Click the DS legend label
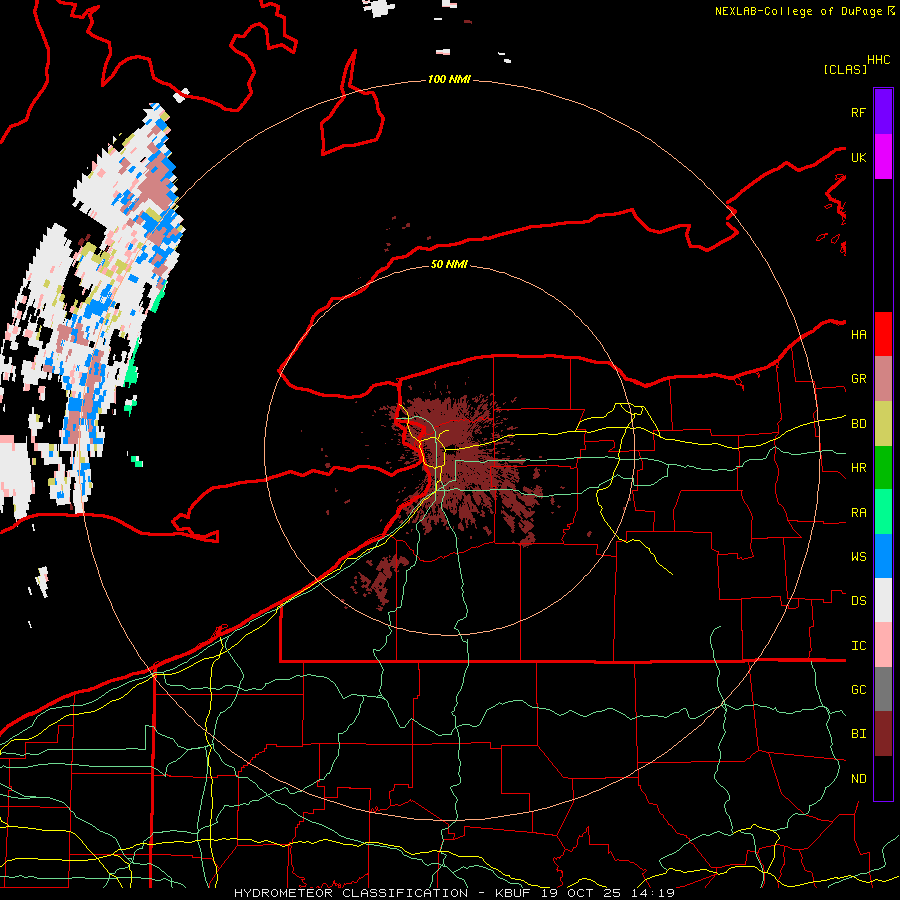This screenshot has height=900, width=900. [859, 600]
